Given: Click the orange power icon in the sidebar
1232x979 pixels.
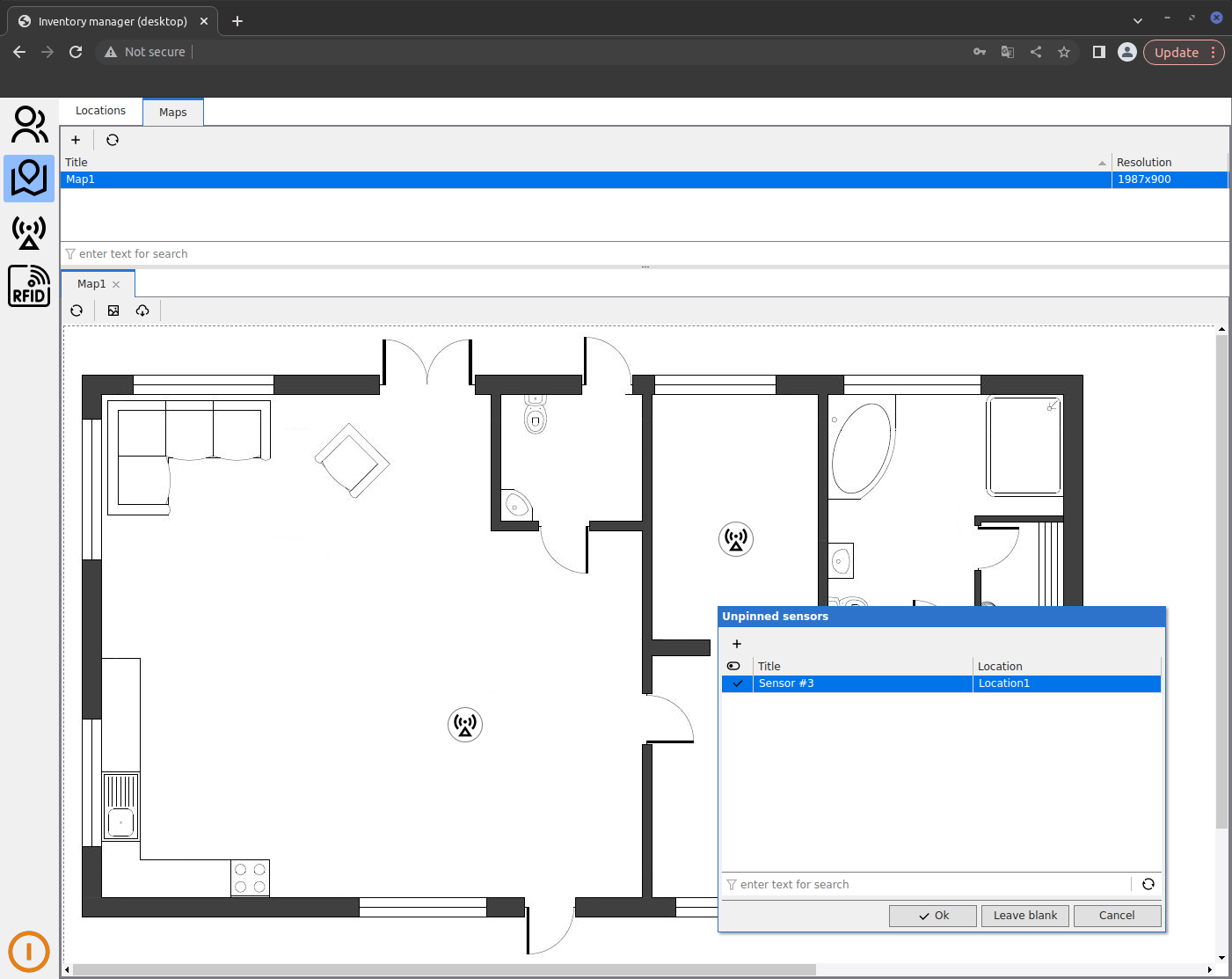Looking at the screenshot, I should coord(29,952).
